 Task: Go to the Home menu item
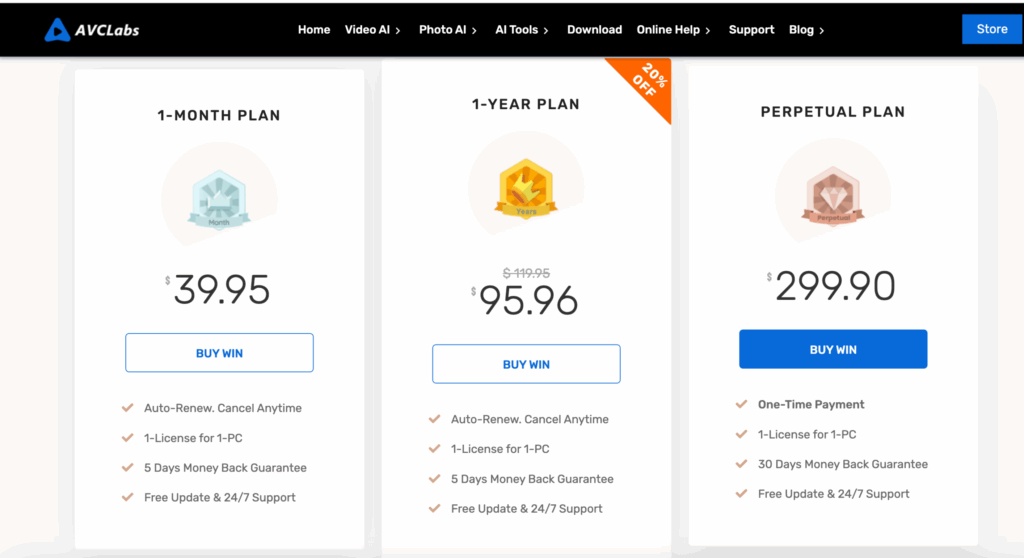(313, 30)
